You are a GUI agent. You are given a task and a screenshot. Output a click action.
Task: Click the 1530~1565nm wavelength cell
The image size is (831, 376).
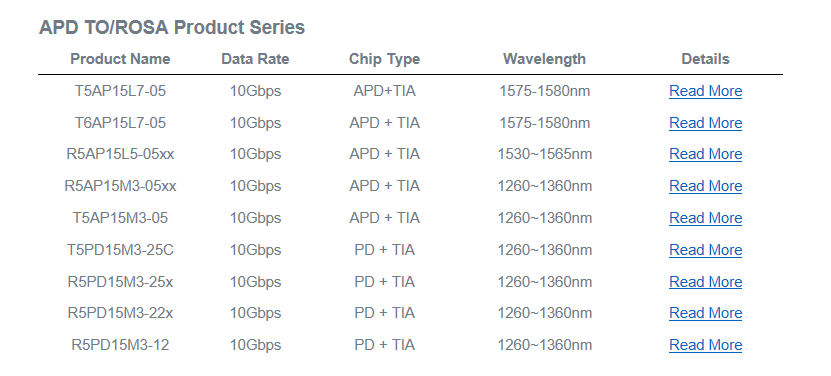pos(544,154)
